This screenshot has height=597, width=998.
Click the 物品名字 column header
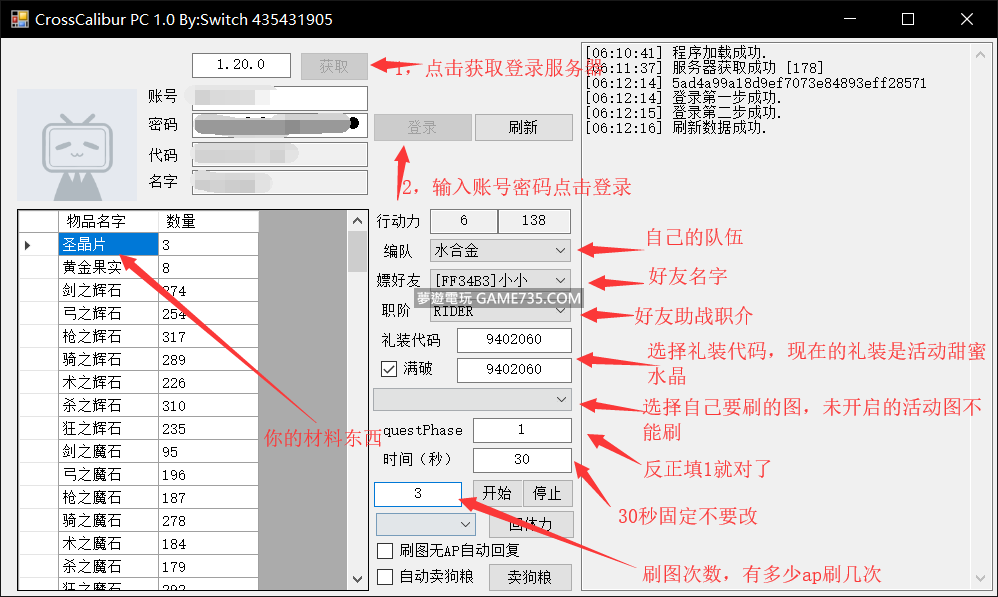(x=108, y=221)
